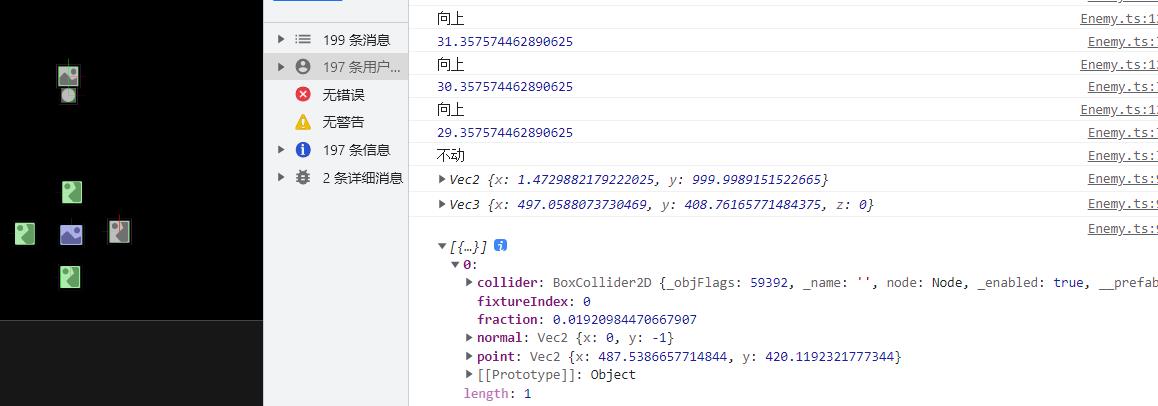Click the blue image sprite in game view
1158x406 pixels.
71,234
